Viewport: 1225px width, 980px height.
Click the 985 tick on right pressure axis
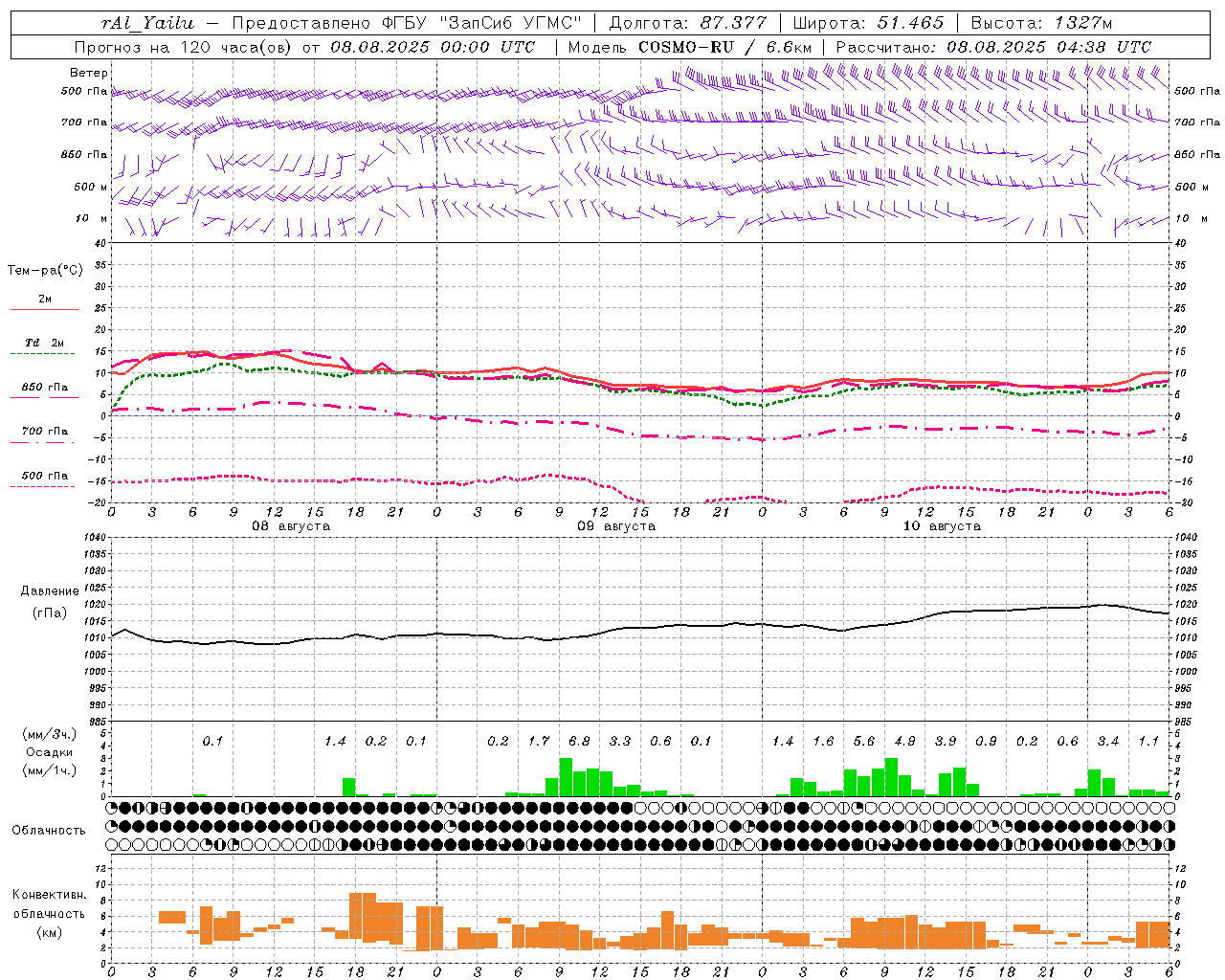pos(1185,722)
